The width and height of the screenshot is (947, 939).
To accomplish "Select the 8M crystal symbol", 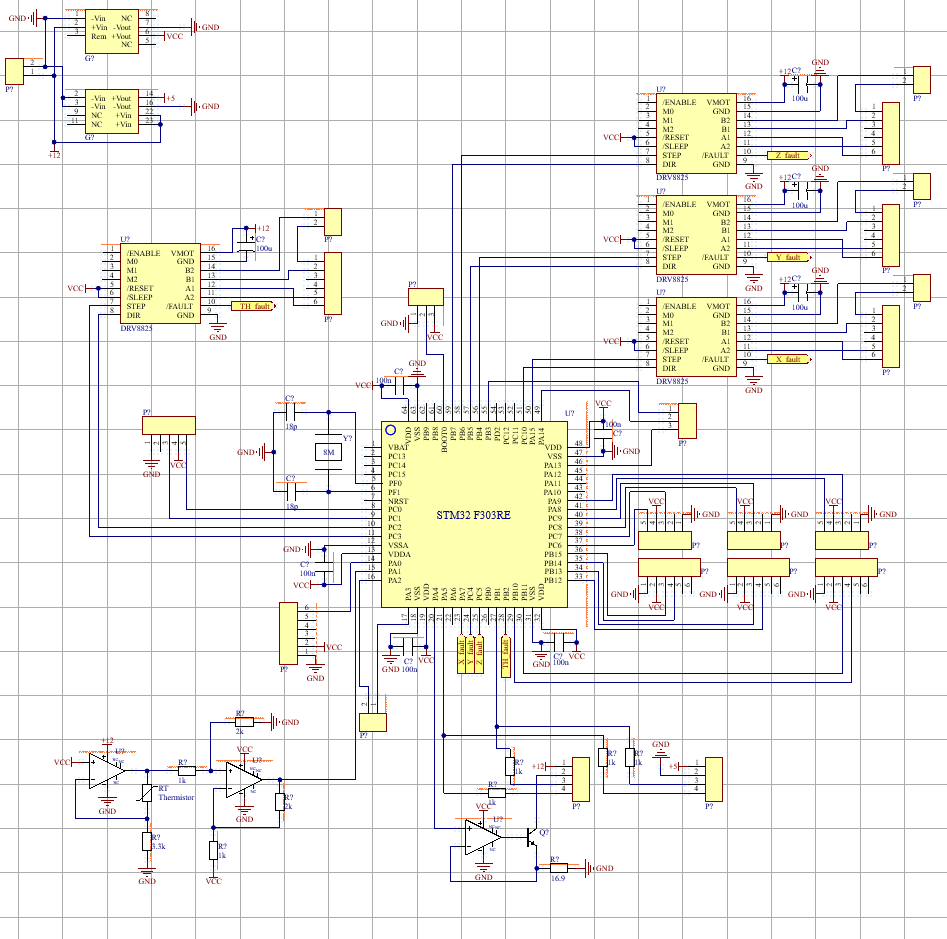I will click(329, 452).
